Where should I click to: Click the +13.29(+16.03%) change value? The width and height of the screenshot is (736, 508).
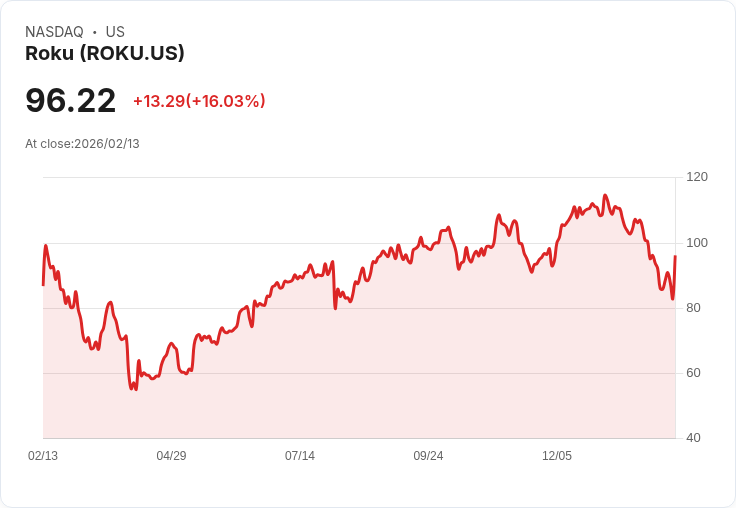pyautogui.click(x=199, y=101)
